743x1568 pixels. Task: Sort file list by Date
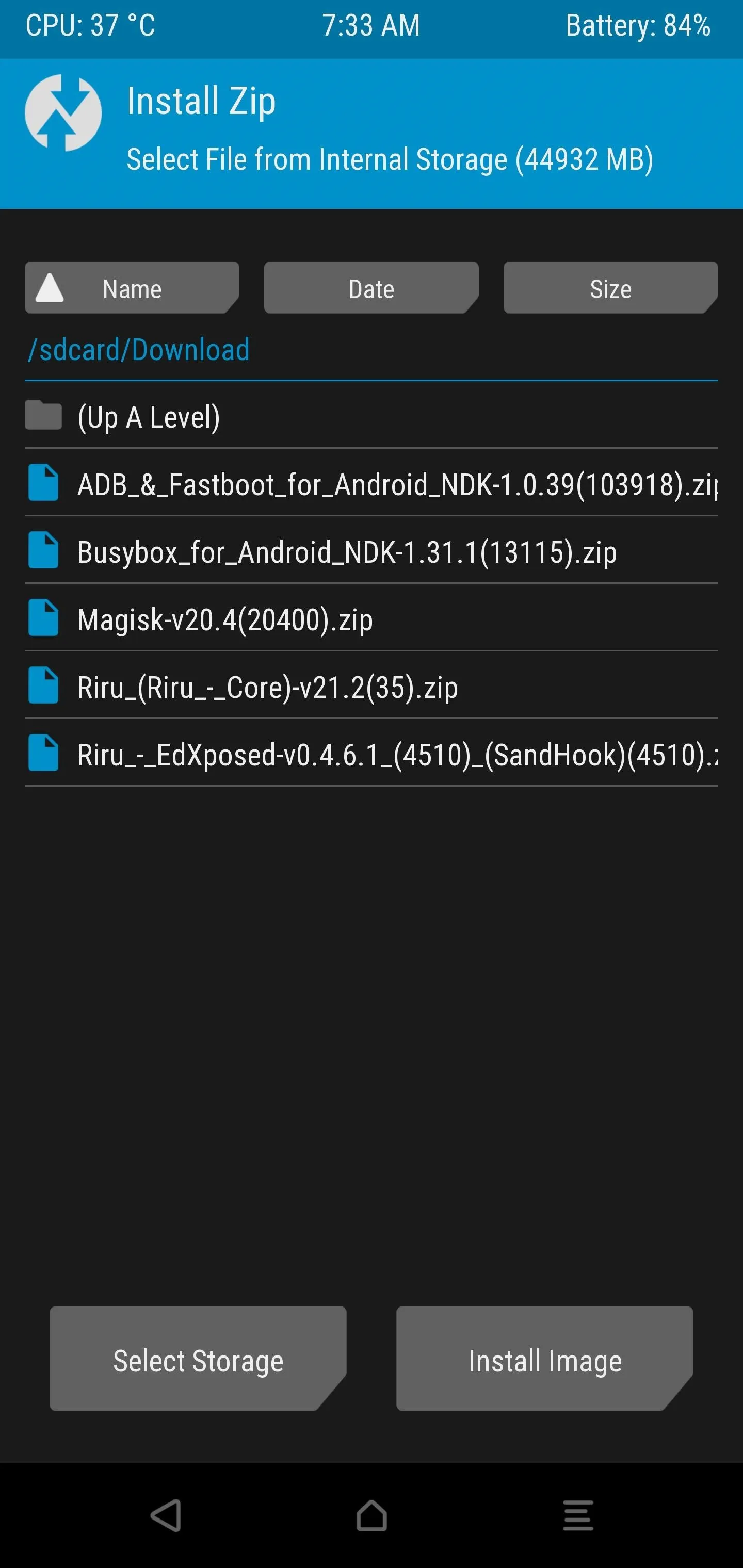pos(371,288)
